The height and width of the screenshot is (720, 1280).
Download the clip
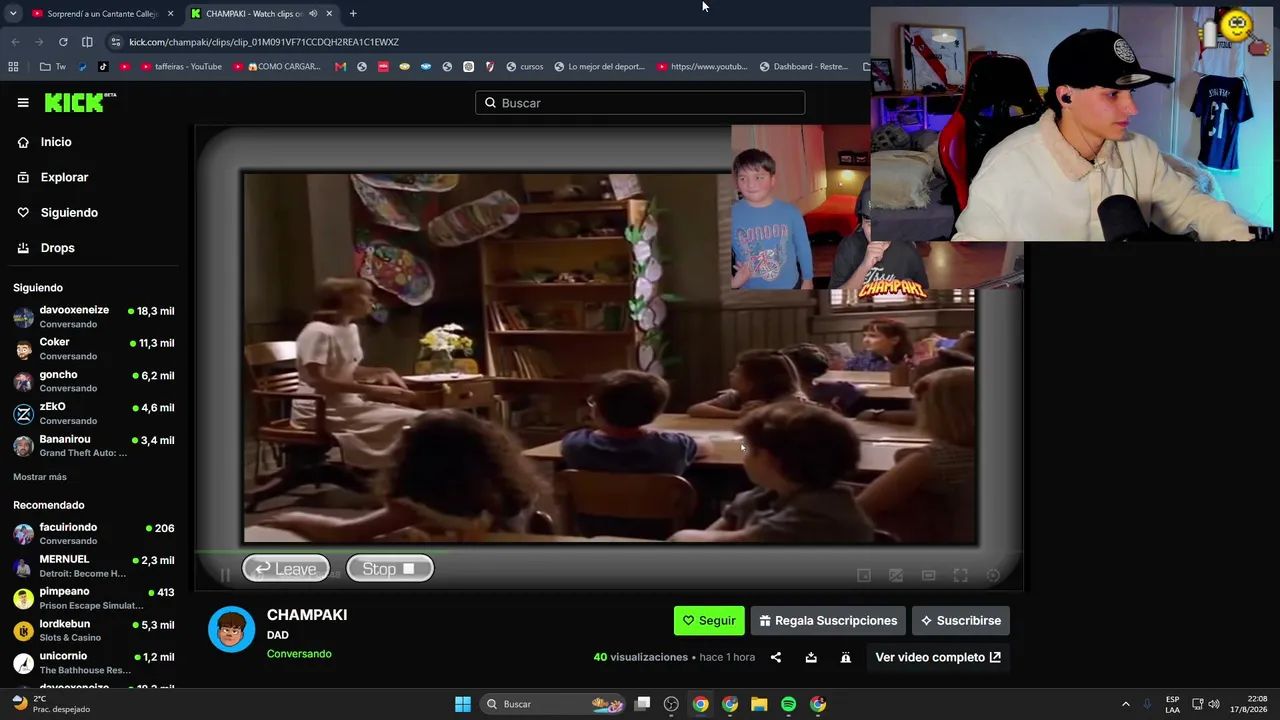[811, 657]
